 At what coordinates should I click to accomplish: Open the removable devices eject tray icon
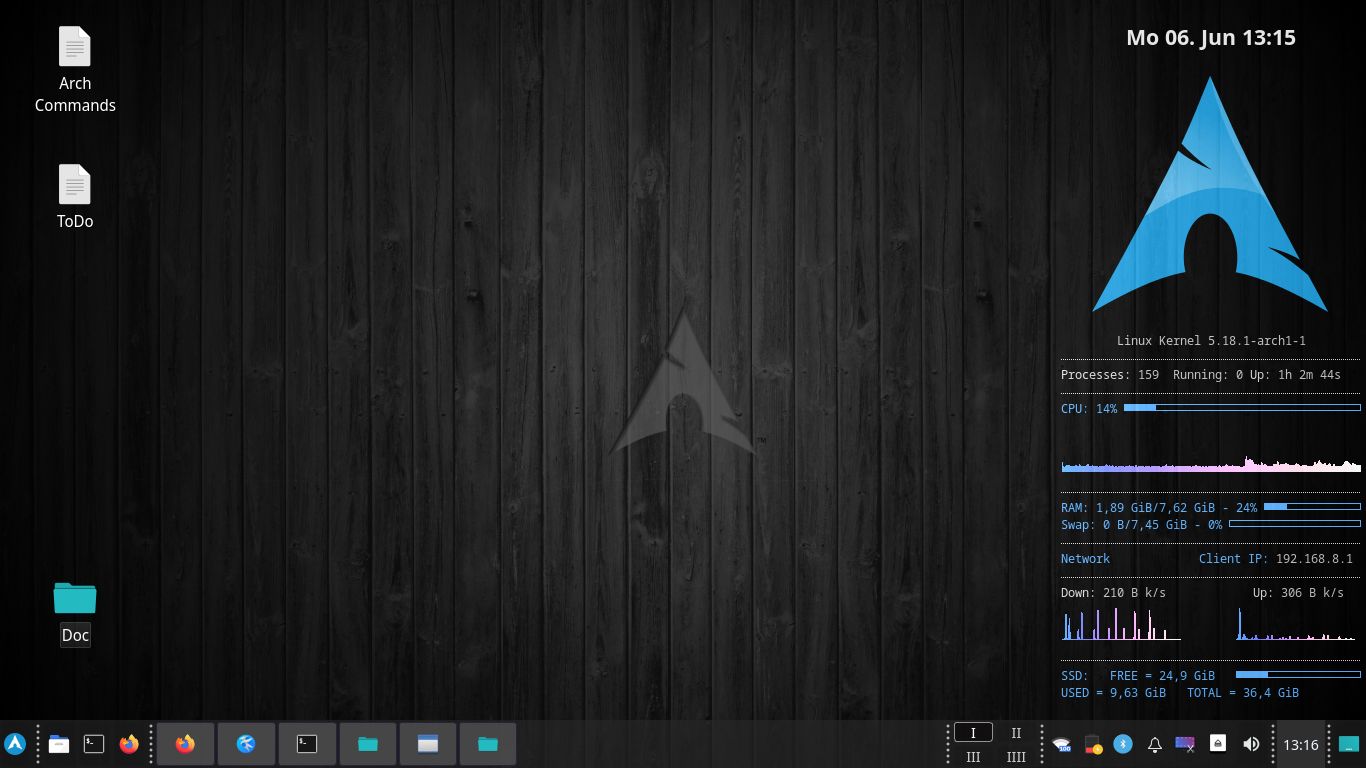[x=1218, y=743]
